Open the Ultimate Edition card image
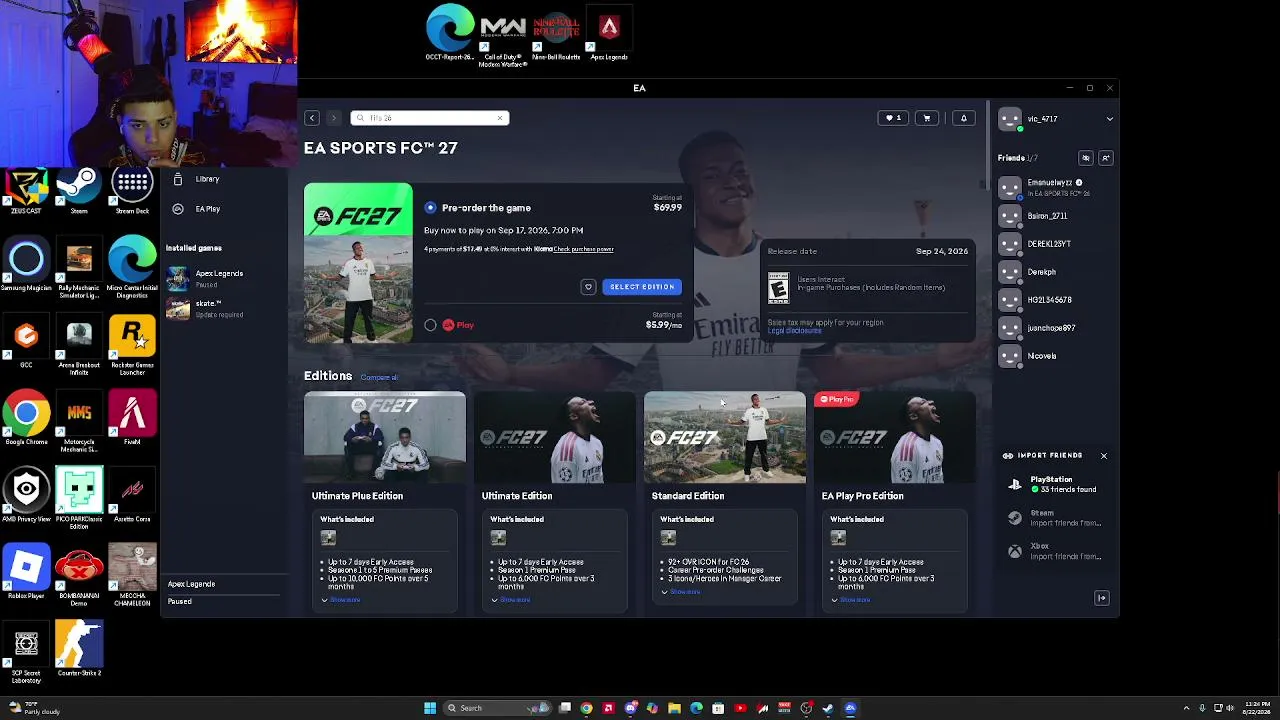The width and height of the screenshot is (1280, 720). click(555, 437)
